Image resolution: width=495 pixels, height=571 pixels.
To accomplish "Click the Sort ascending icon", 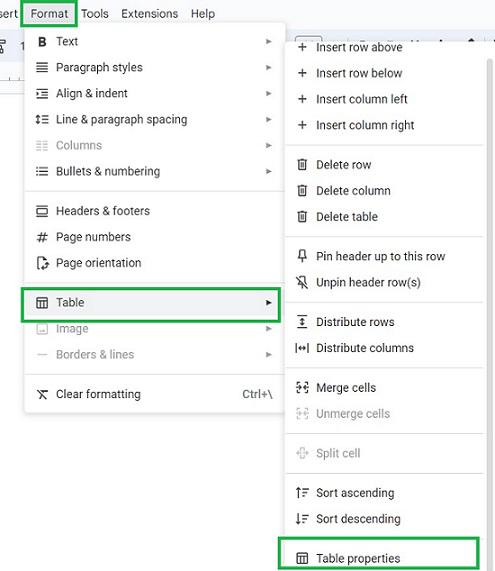I will coord(302,493).
